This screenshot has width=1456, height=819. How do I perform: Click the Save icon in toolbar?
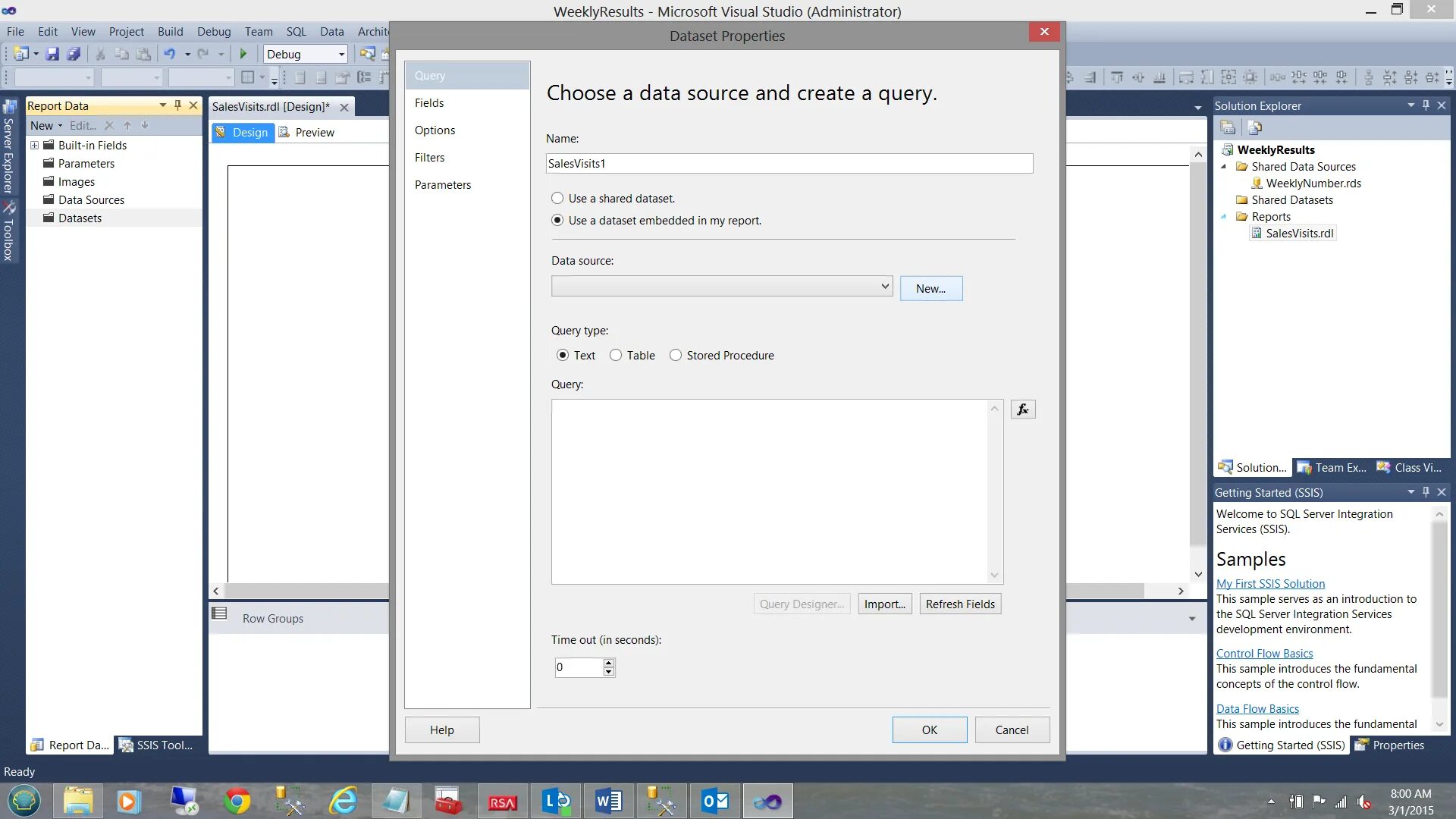52,54
